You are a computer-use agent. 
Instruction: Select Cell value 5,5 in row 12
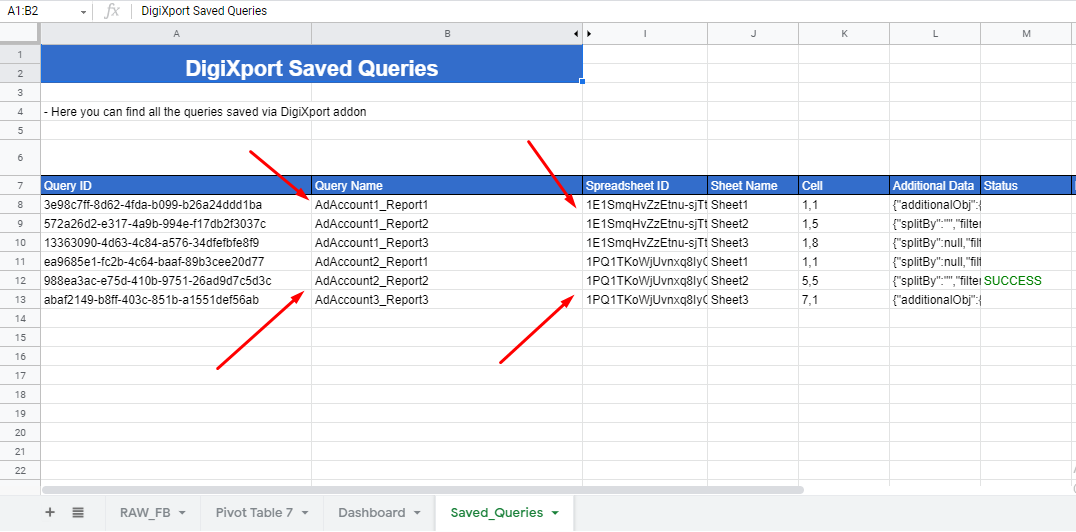pos(844,280)
